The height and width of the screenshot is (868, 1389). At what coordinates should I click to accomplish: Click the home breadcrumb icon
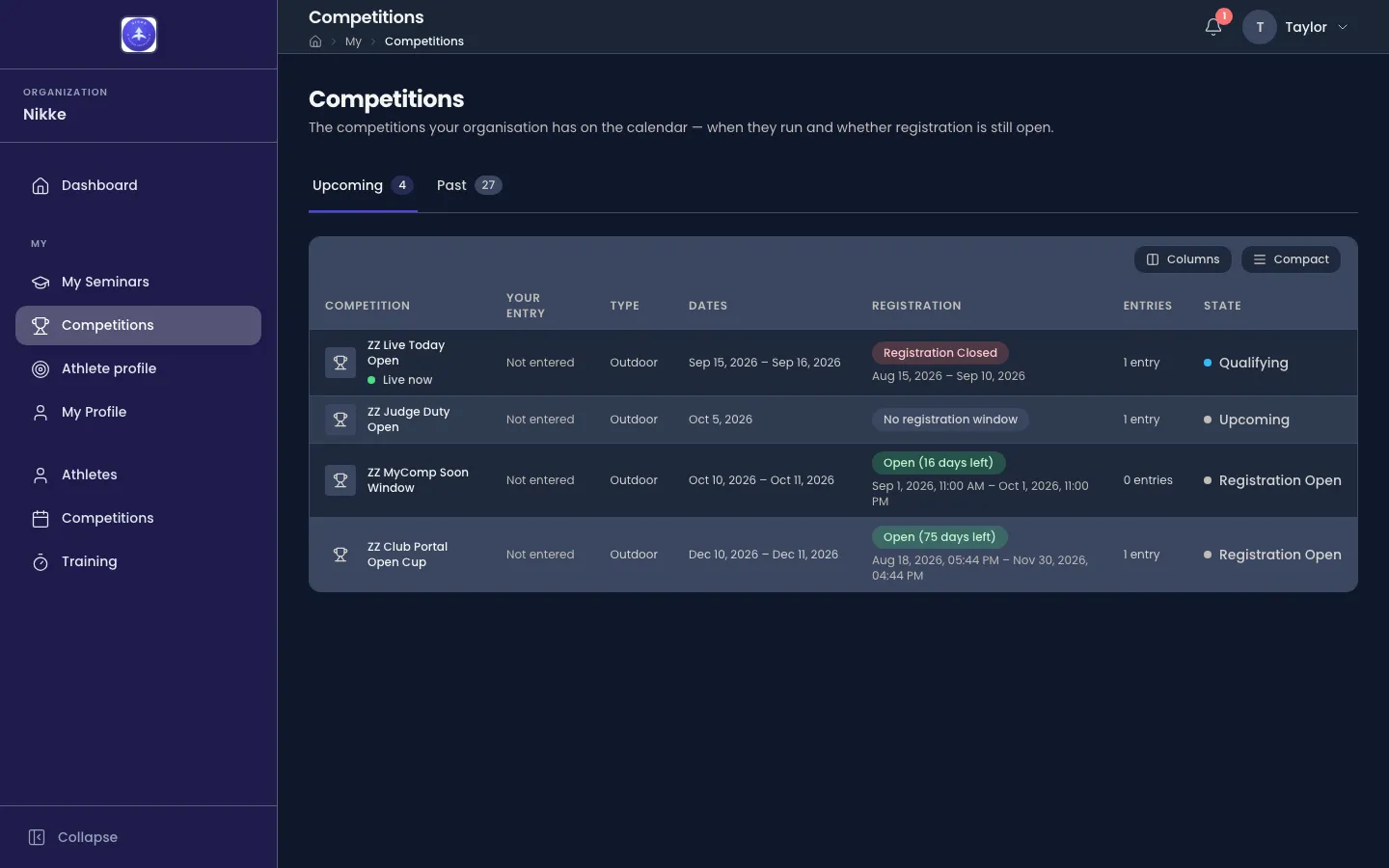point(315,41)
